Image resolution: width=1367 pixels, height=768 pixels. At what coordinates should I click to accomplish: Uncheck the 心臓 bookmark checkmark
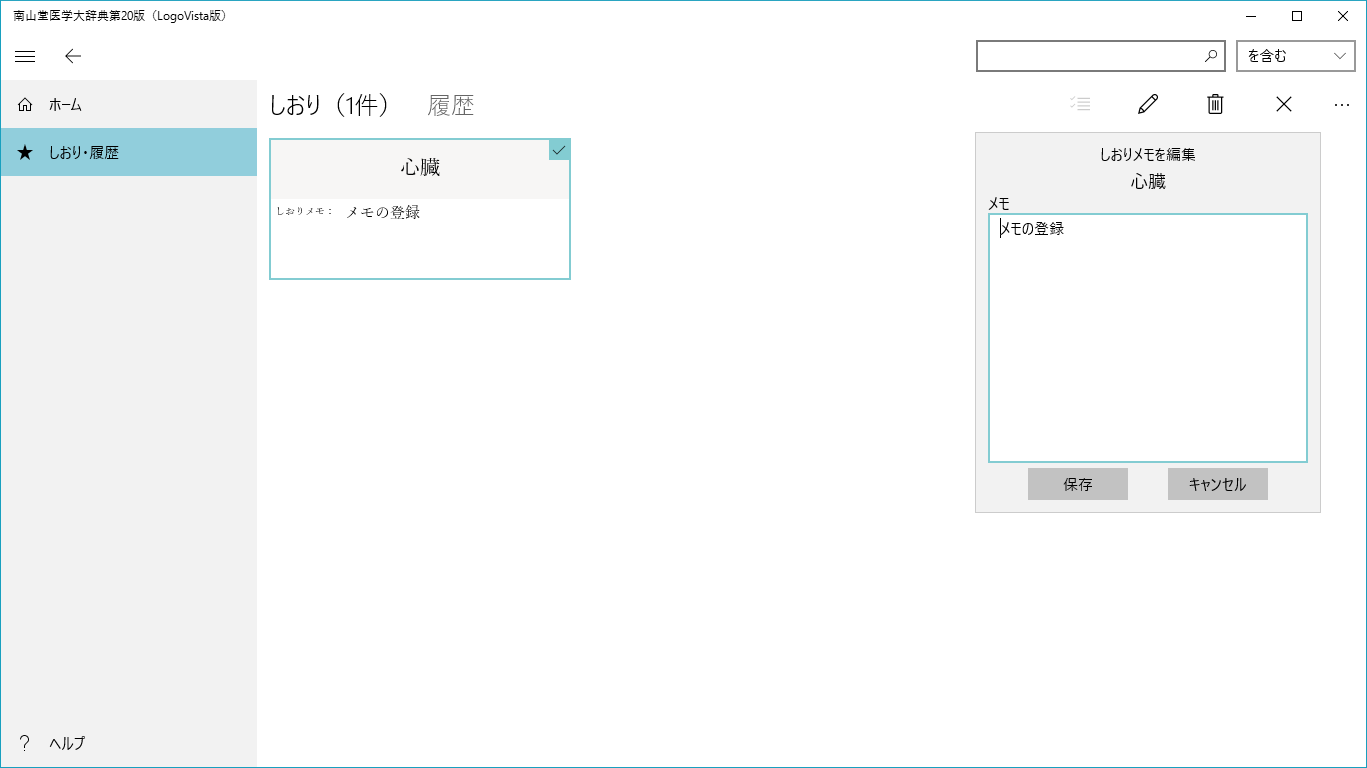point(559,150)
